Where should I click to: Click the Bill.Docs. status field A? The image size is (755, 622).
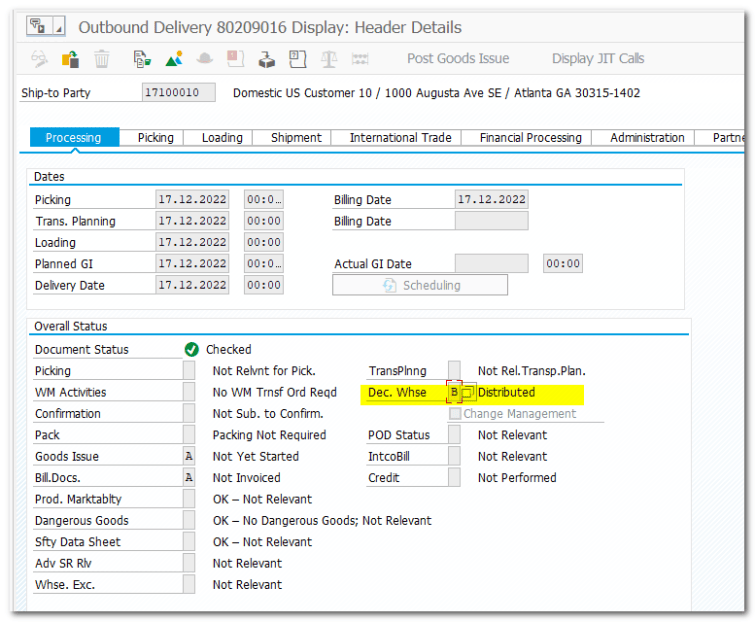[x=189, y=478]
